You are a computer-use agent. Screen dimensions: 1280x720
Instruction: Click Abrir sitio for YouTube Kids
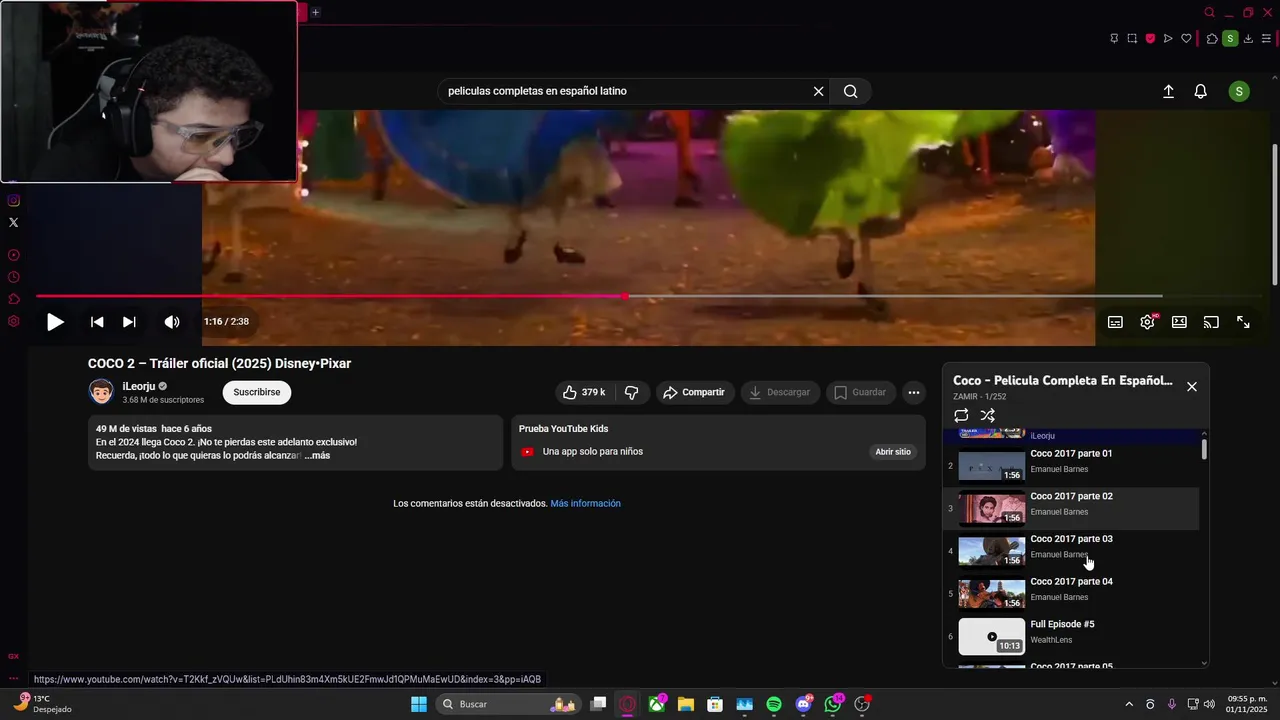pyautogui.click(x=893, y=452)
